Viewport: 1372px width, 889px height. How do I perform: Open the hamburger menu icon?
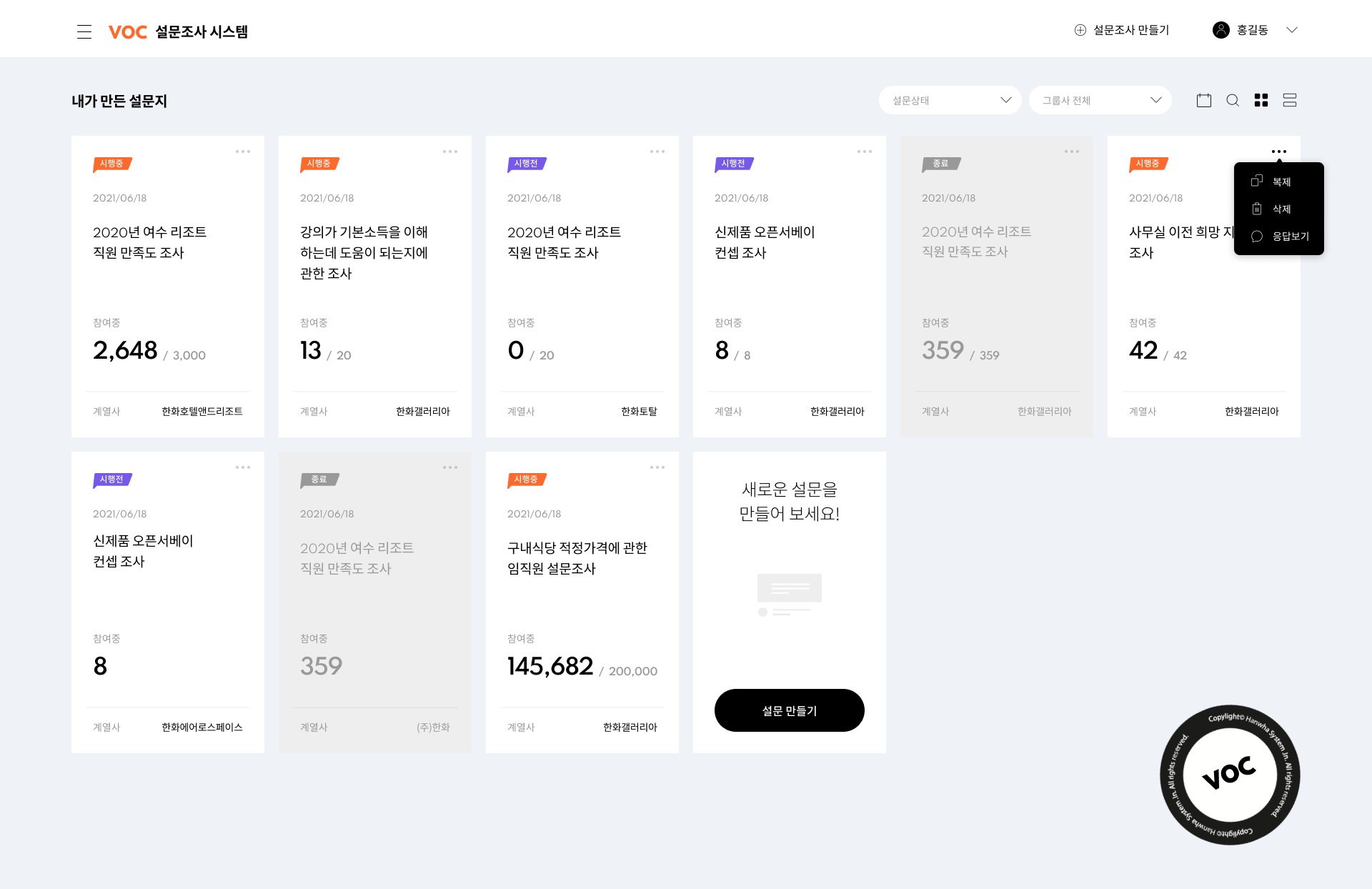(x=84, y=31)
